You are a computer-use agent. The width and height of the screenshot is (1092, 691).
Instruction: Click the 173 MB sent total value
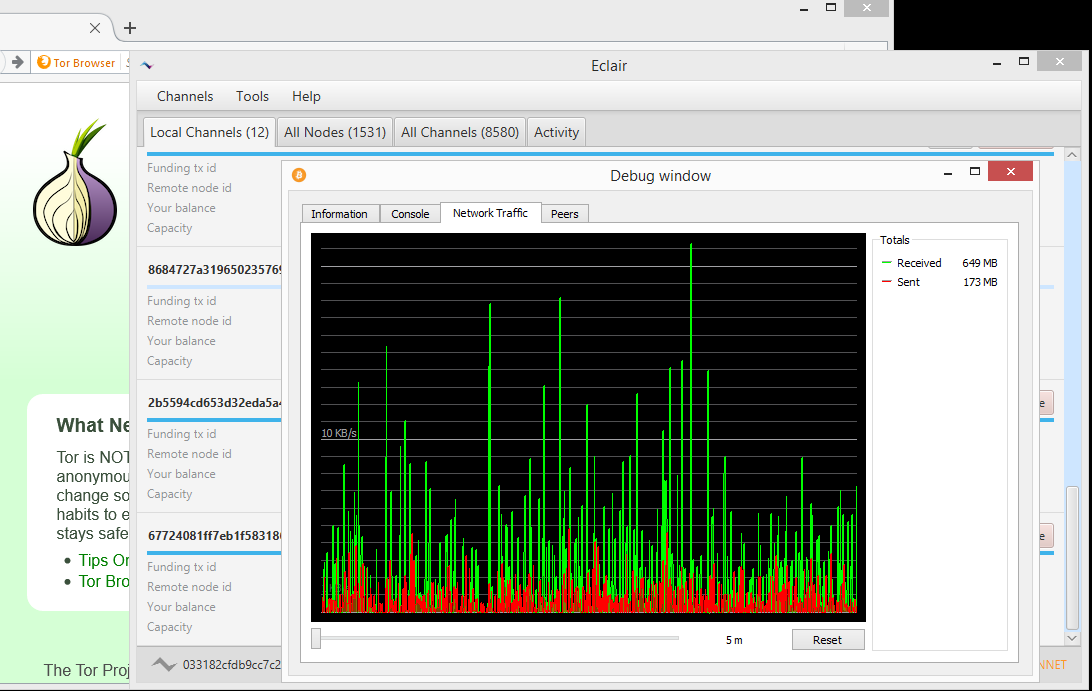tap(981, 281)
